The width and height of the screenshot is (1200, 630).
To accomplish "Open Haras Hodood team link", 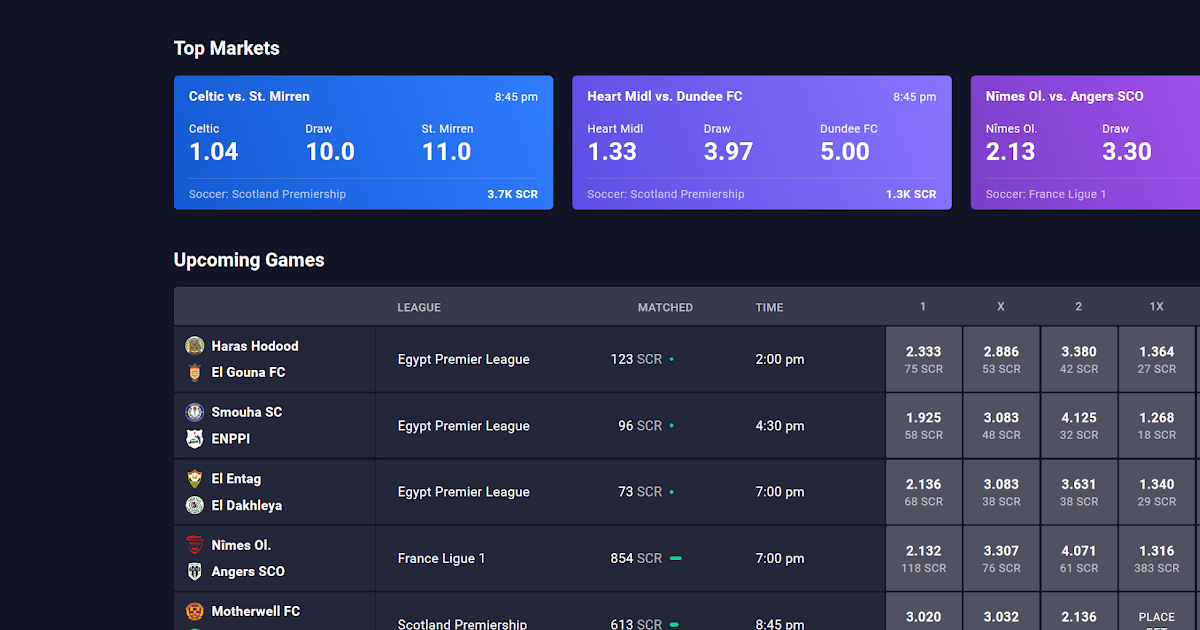I will tap(255, 346).
